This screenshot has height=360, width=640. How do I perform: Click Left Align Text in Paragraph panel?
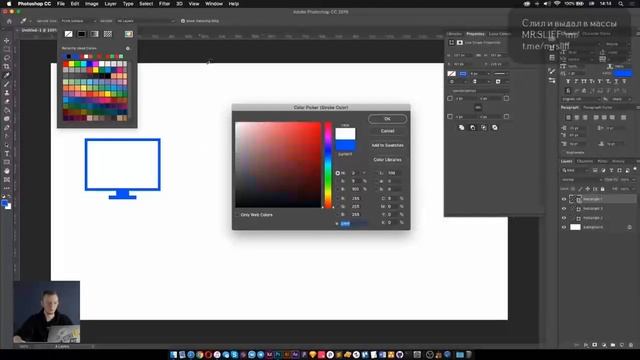(568, 117)
